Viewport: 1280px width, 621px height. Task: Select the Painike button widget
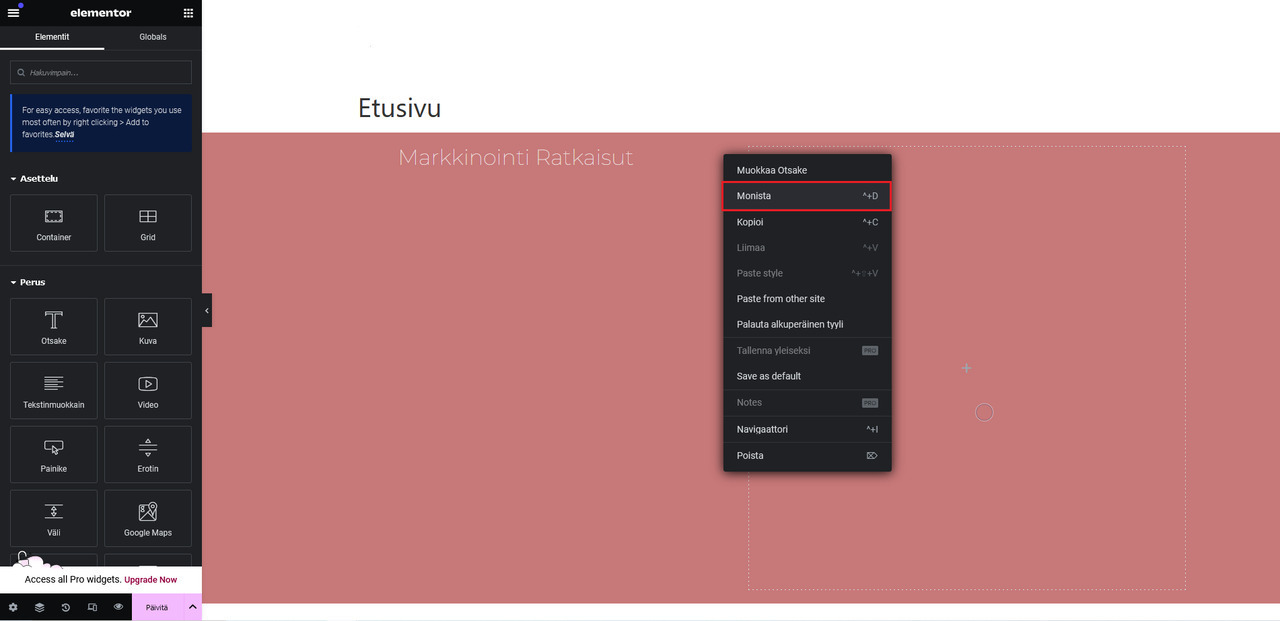coord(53,454)
